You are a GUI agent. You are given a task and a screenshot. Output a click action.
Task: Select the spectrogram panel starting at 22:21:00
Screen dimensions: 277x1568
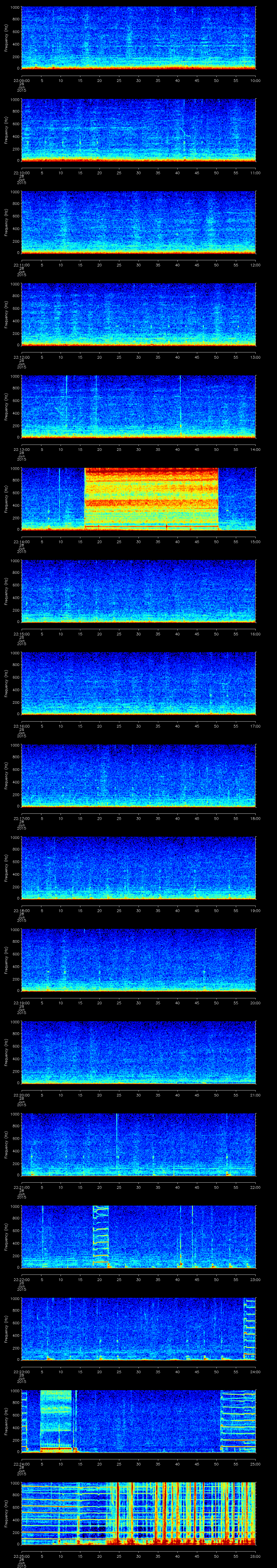(x=138, y=1144)
